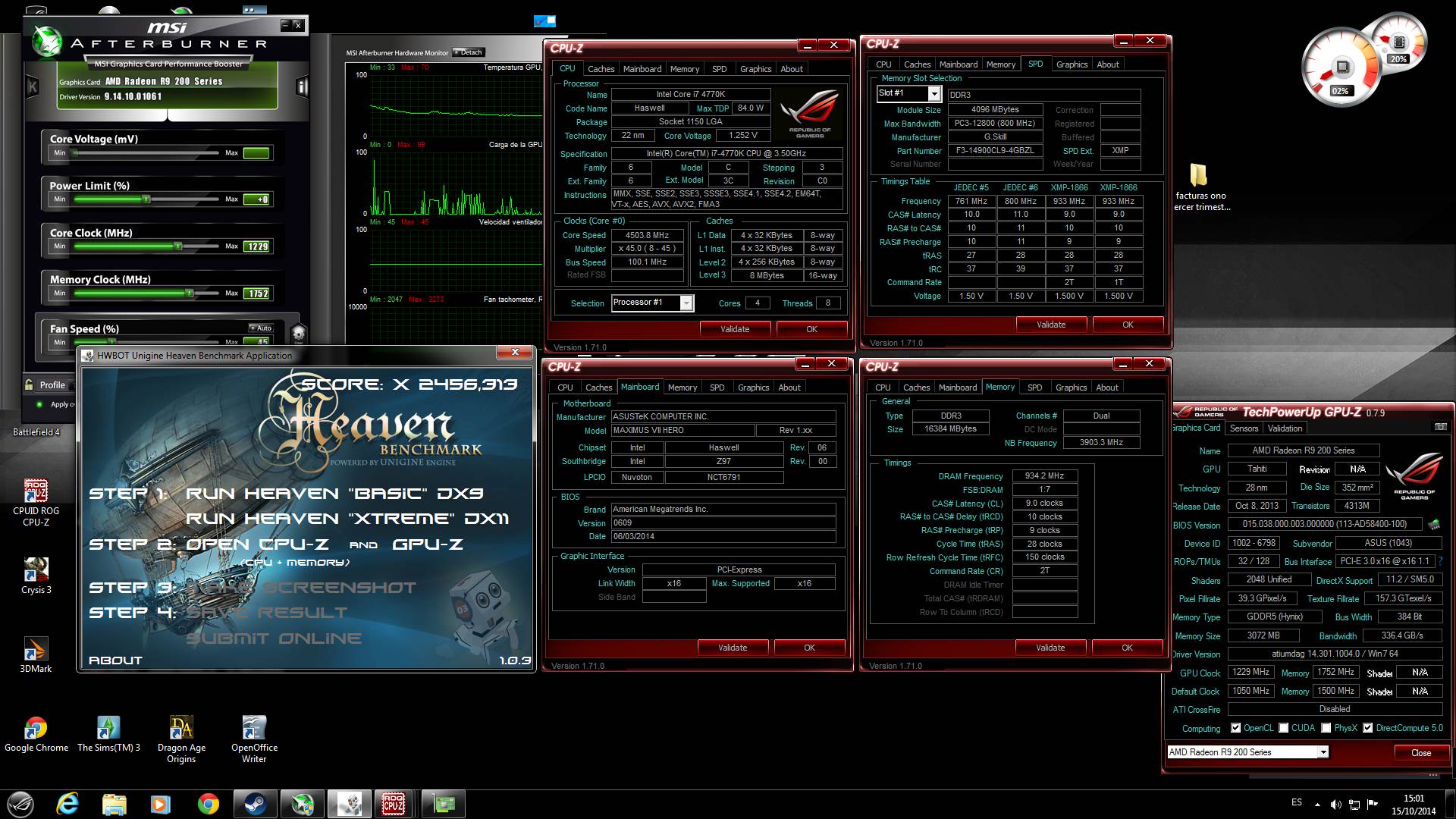Screen dimensions: 1456x819
Task: Toggle the CUDA checkbox in GPU-Z
Action: (1283, 728)
